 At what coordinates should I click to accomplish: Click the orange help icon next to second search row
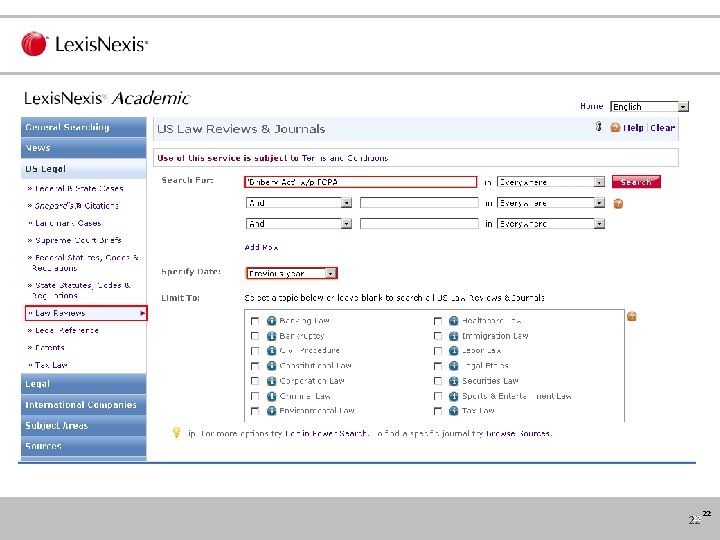[618, 203]
